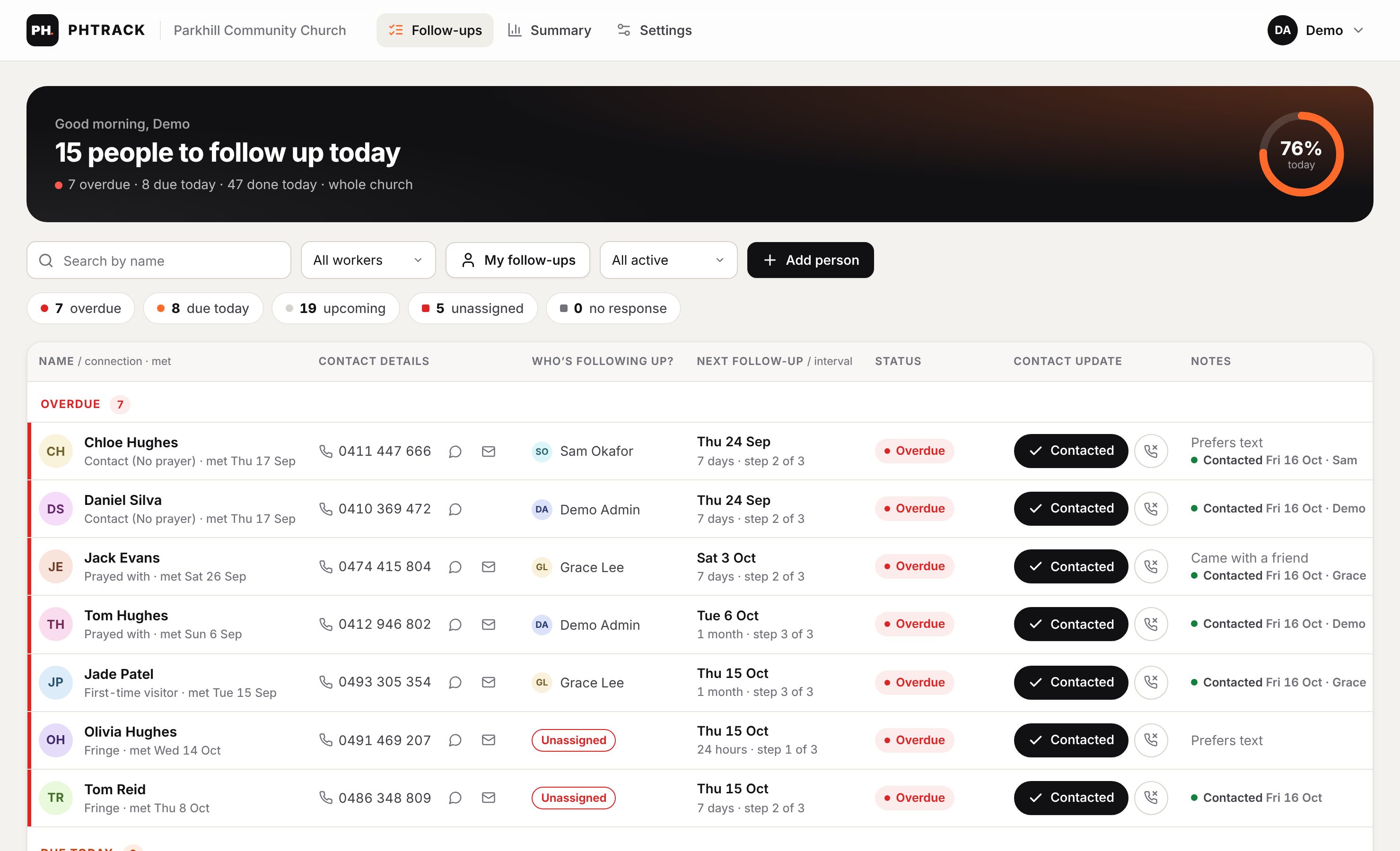Viewport: 1400px width, 851px height.
Task: Click phone icon beside 0486 348 809
Action: pos(325,798)
